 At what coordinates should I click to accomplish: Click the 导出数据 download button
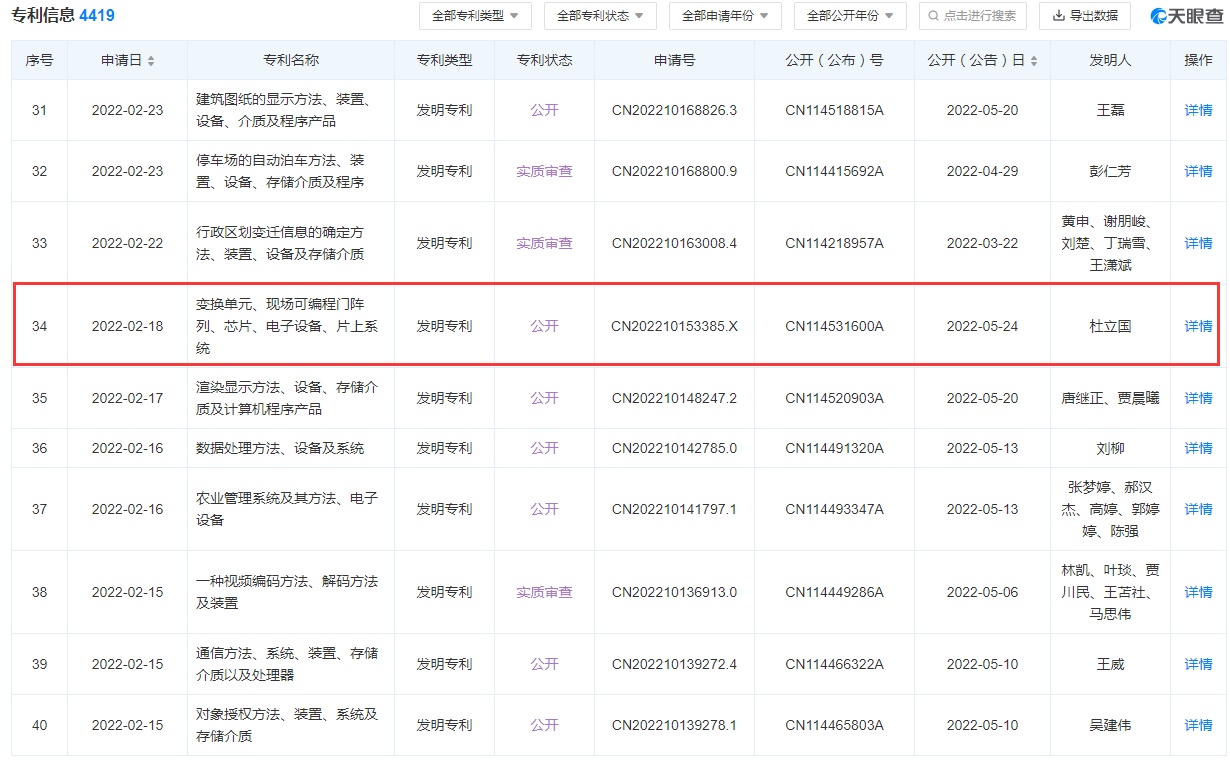[x=1084, y=16]
